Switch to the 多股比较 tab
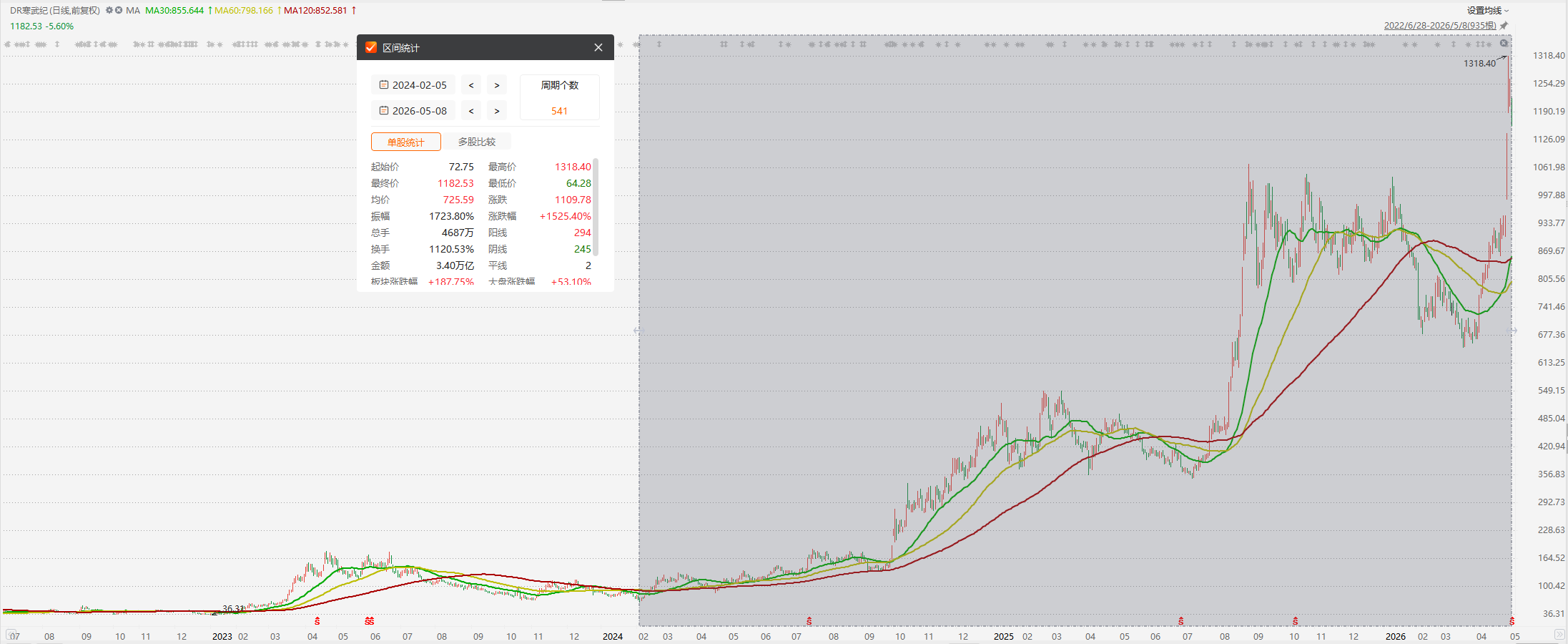Screen dimensions: 1568x644 pyautogui.click(x=477, y=142)
